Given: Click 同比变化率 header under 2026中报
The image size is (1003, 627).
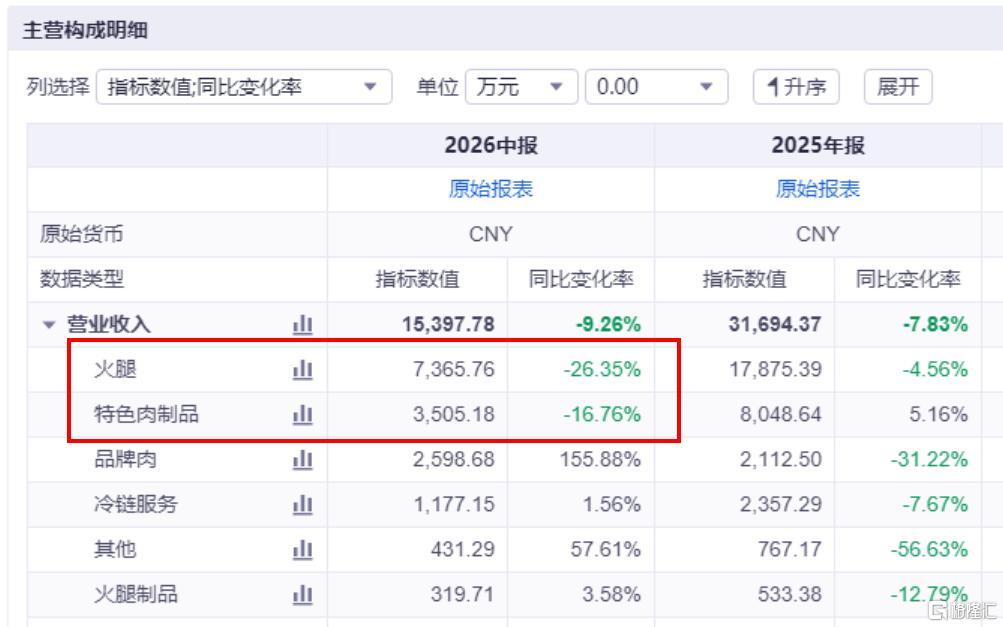Looking at the screenshot, I should click(x=581, y=279).
